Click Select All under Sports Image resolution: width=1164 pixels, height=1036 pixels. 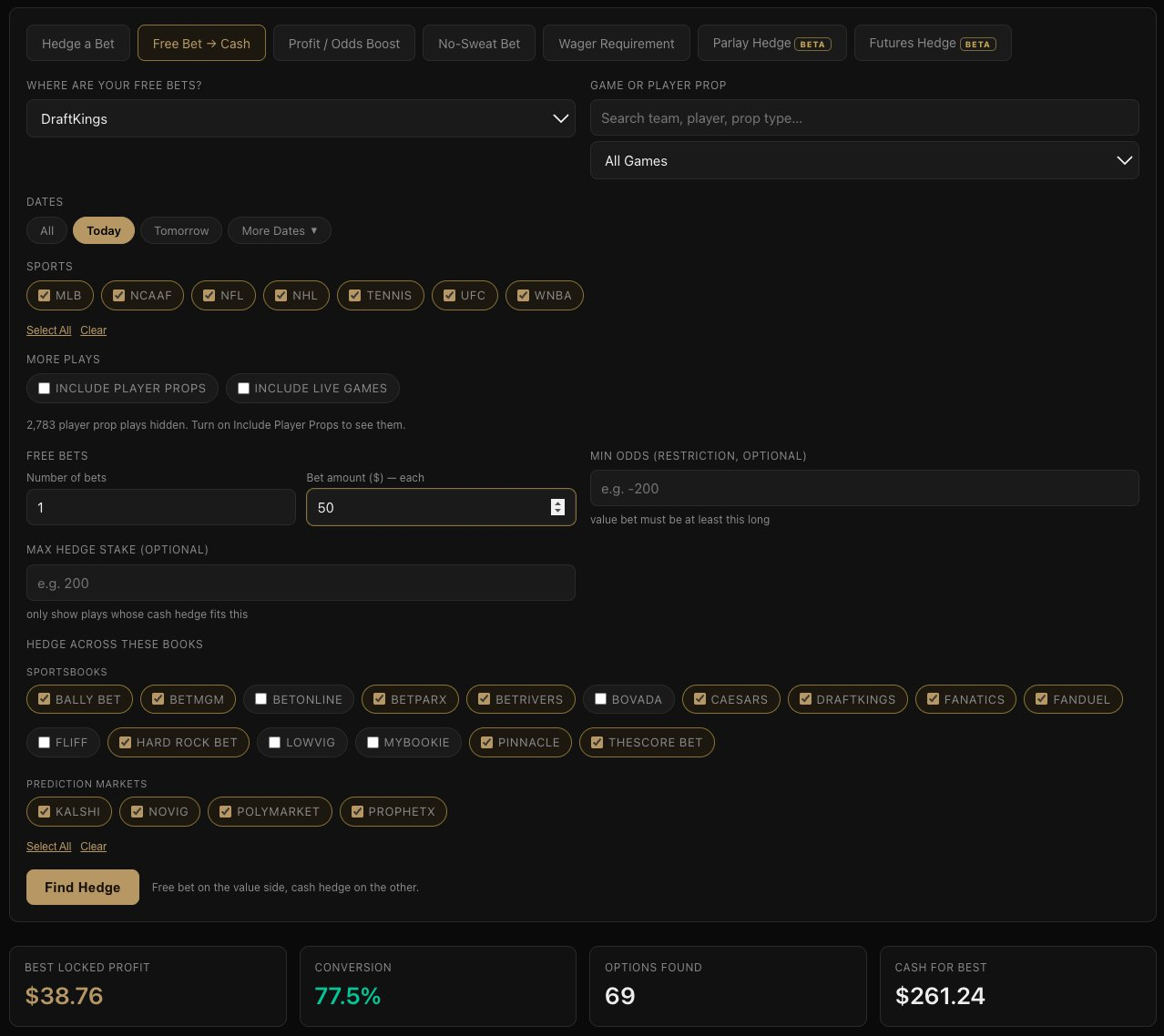49,330
